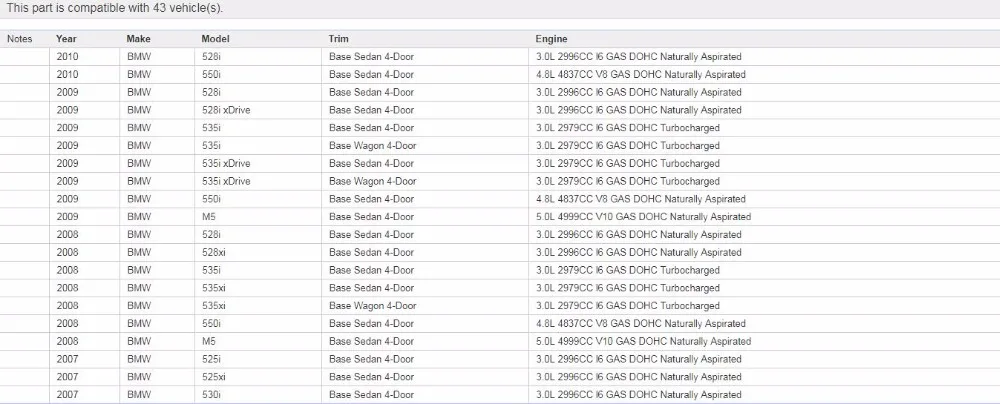Click the Engine column header

(x=552, y=39)
